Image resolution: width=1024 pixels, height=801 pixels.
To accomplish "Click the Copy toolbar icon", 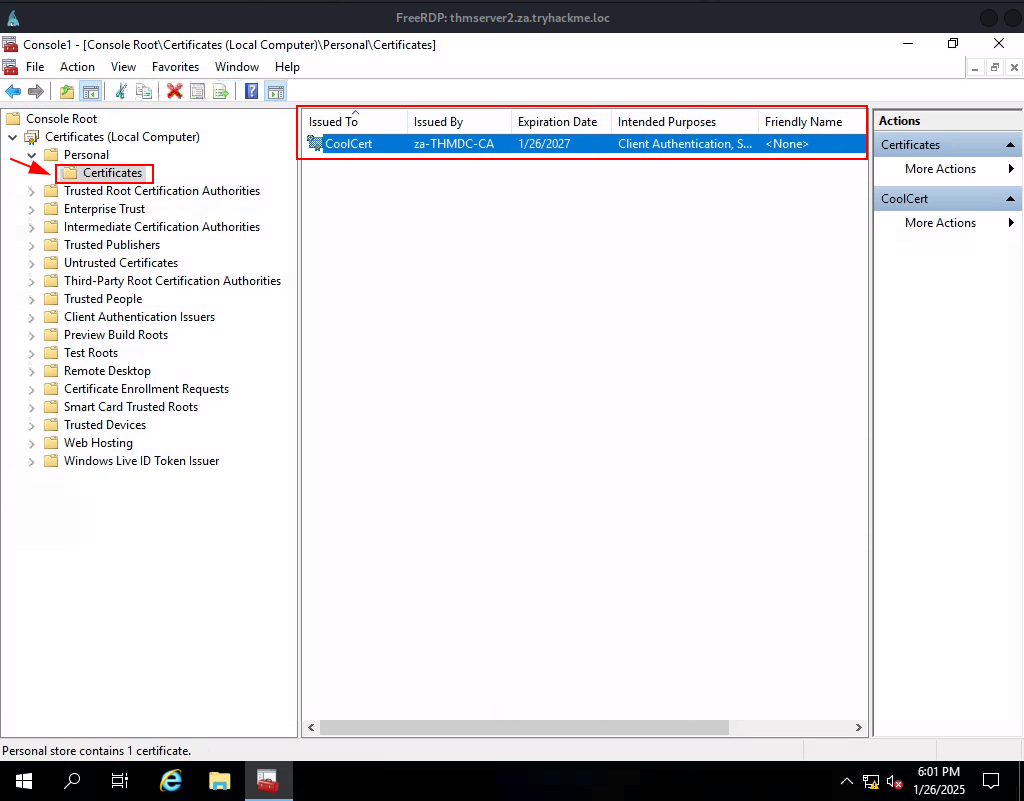I will [144, 91].
